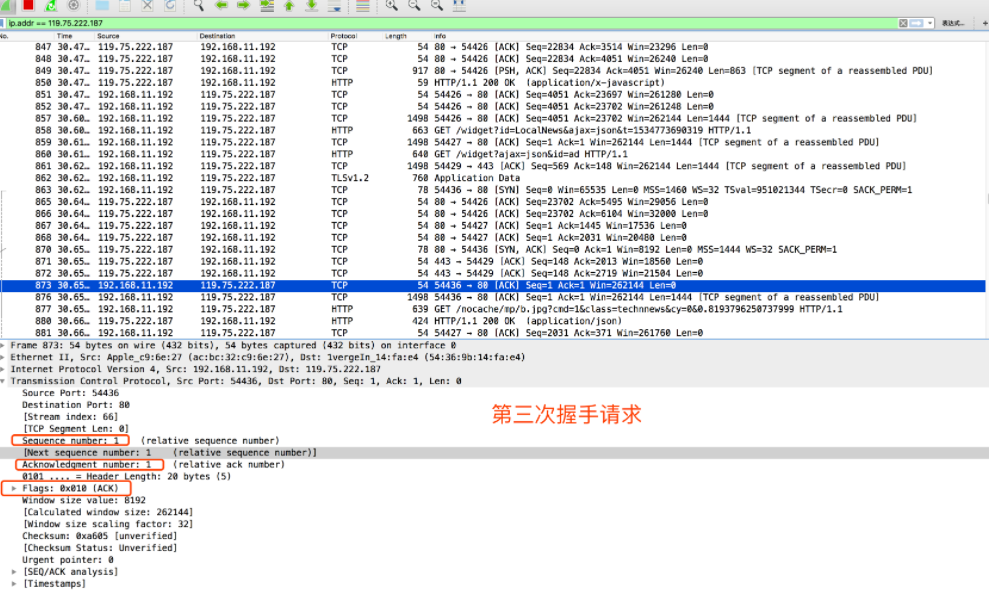Zoom out the packet text
The height and width of the screenshot is (591, 989).
(414, 5)
